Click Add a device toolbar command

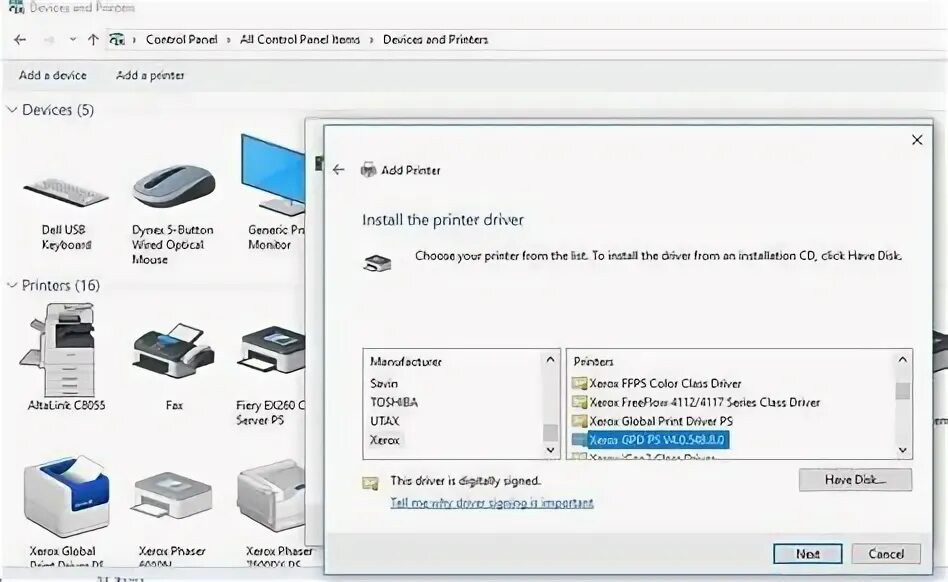(x=53, y=76)
